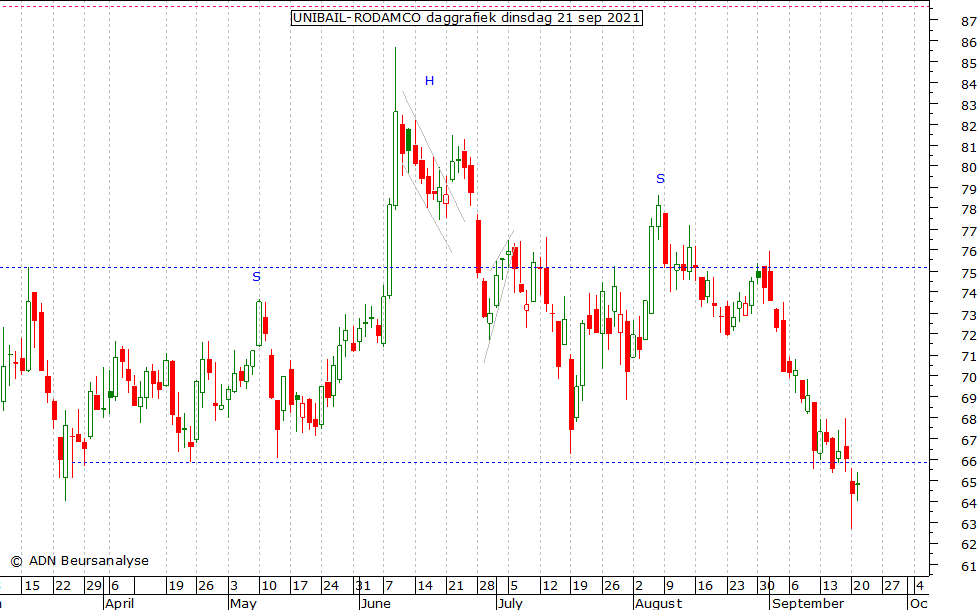Select the date label 31 before June
980x610 pixels.
coord(363,586)
